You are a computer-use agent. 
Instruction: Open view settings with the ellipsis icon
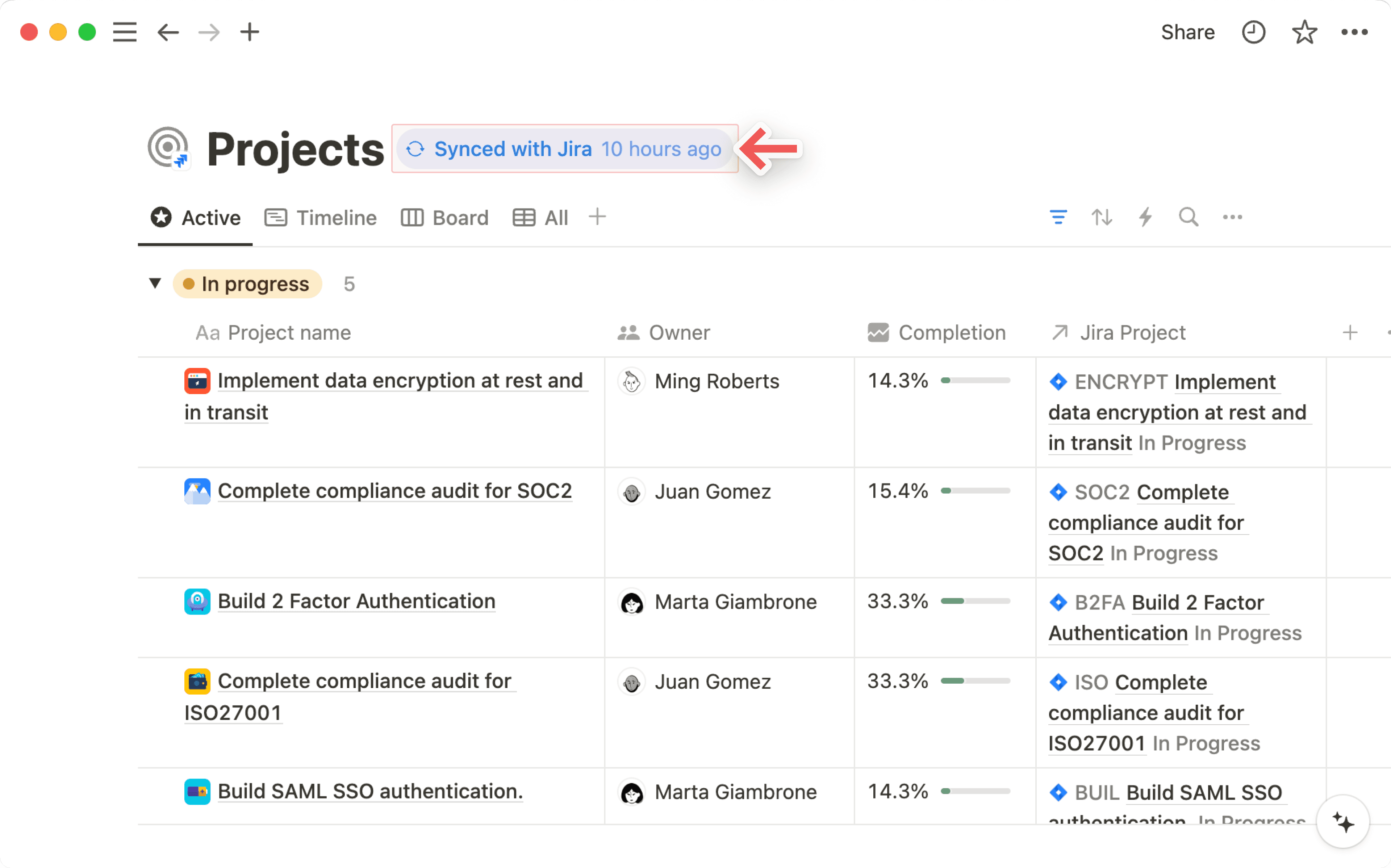click(x=1232, y=217)
